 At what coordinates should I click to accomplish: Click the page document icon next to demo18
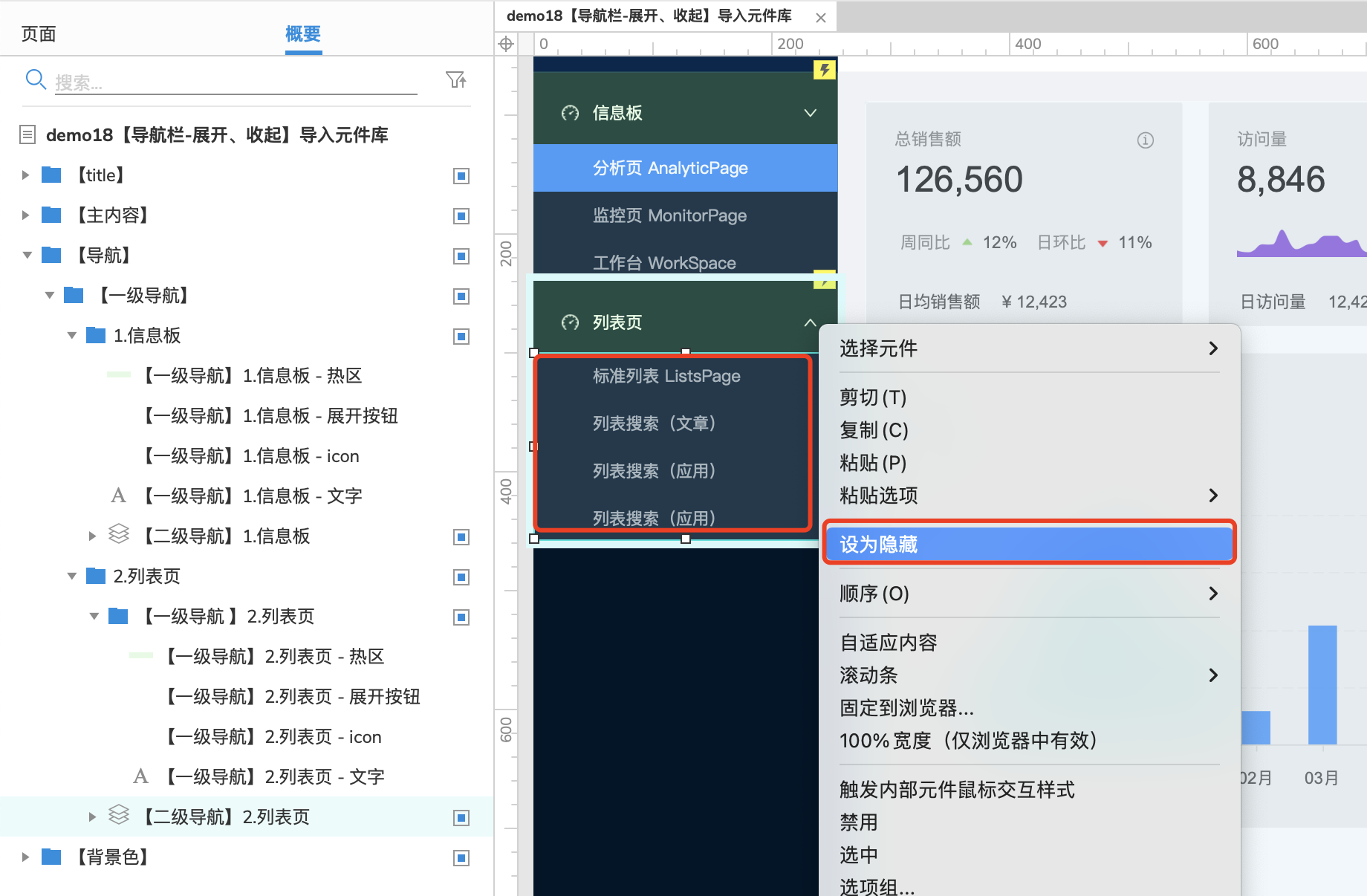click(27, 134)
